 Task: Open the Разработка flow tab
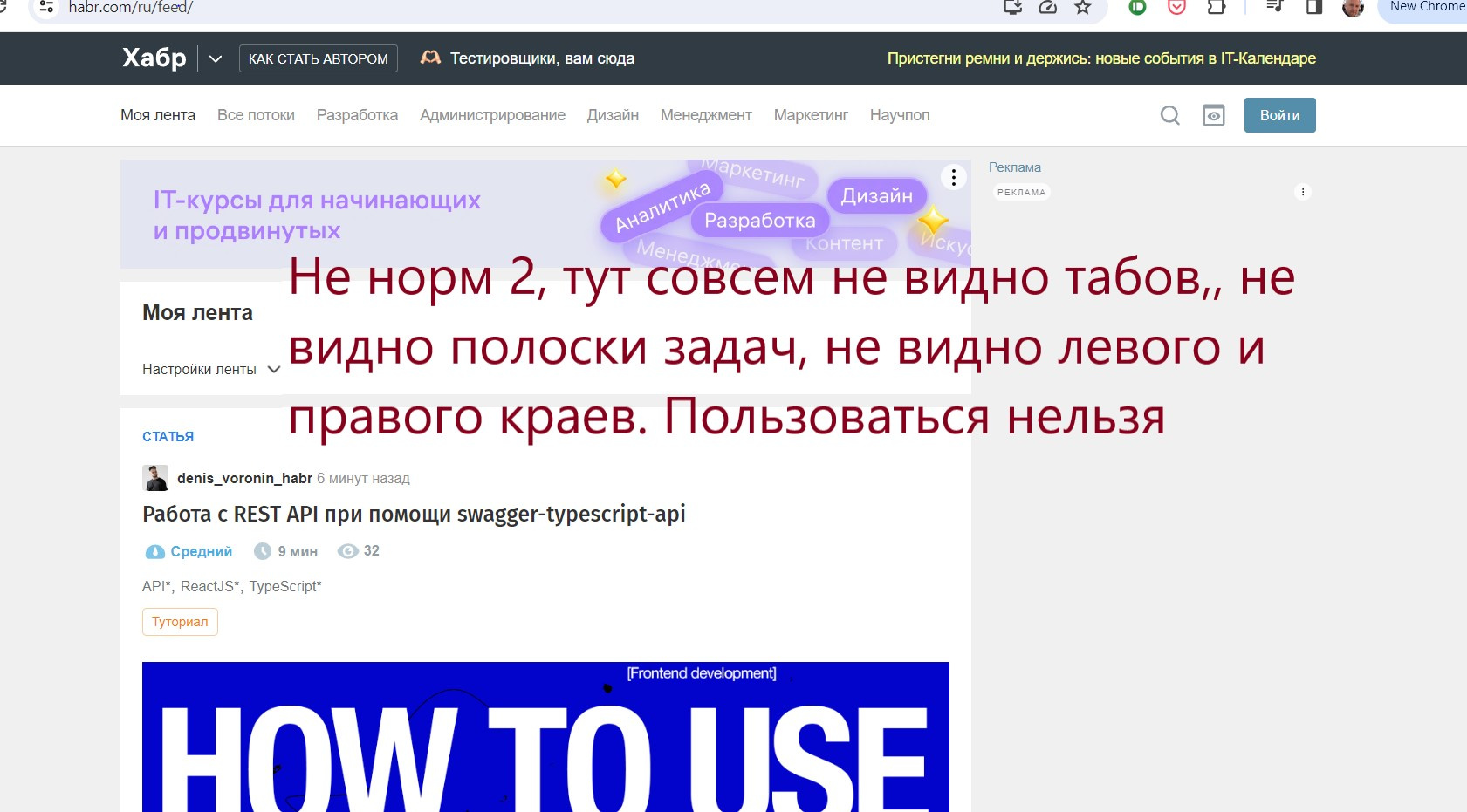(357, 115)
